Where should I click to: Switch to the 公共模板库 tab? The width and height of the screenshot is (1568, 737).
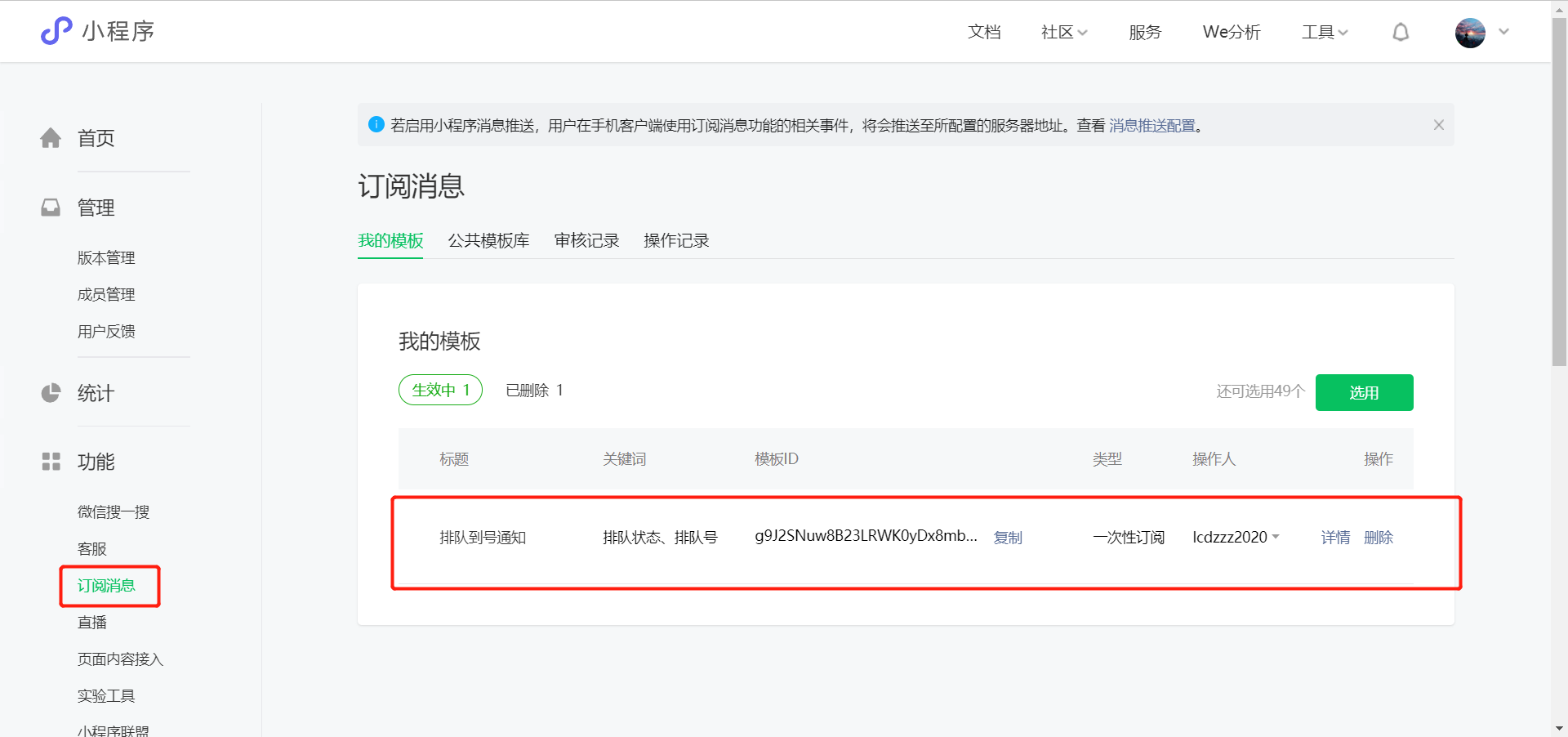(x=488, y=240)
